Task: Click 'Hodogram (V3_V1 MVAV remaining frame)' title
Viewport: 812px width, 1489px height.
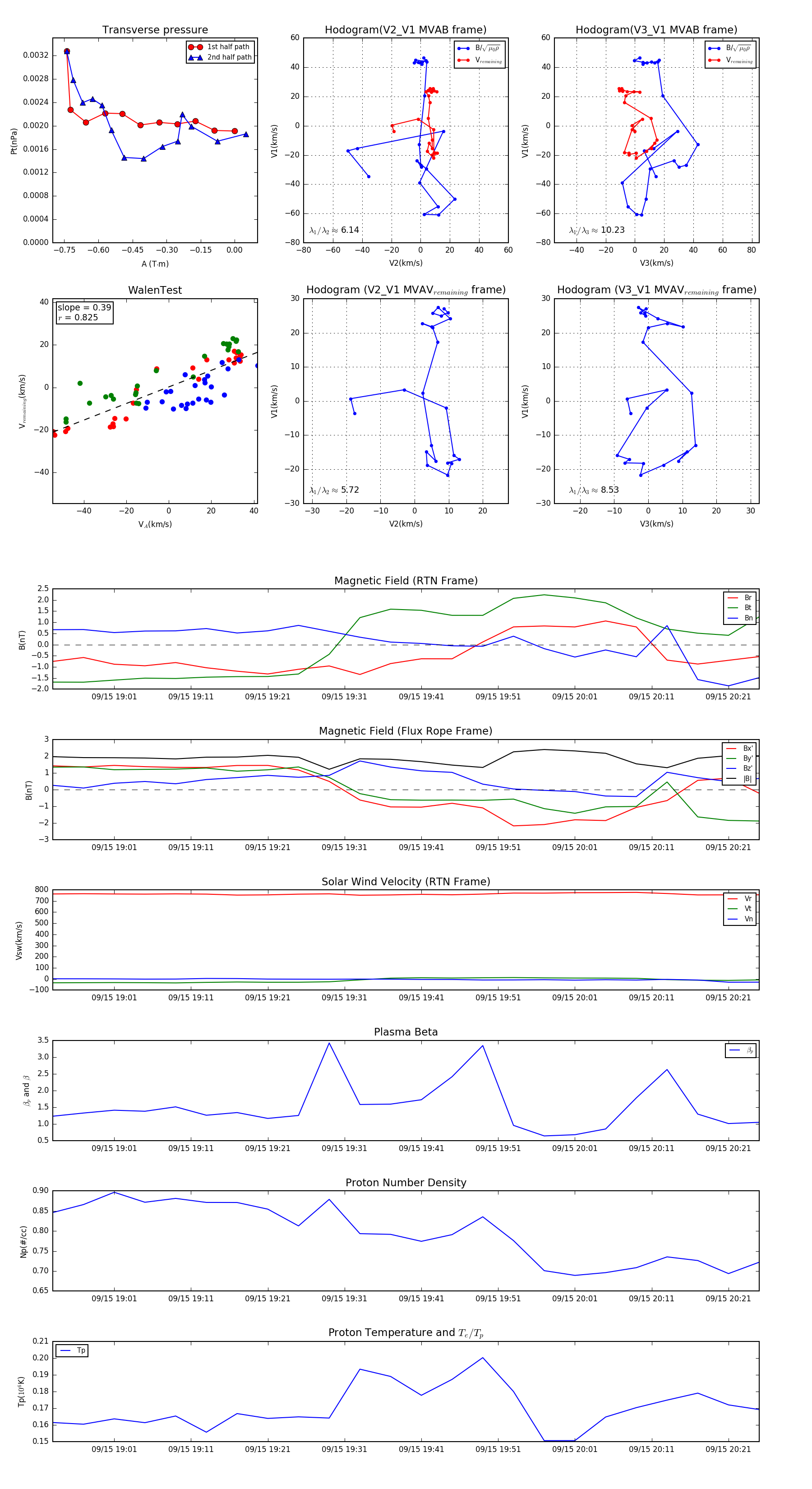Action: [x=656, y=290]
